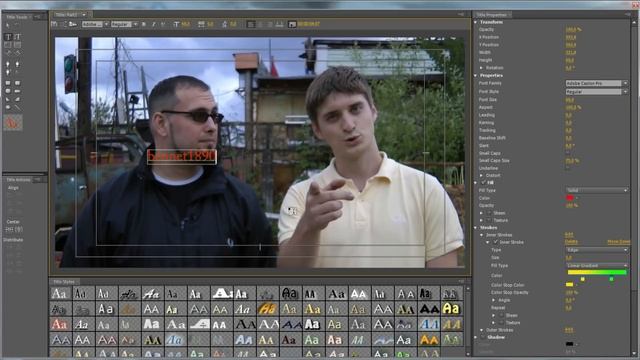The width and height of the screenshot is (640, 360).
Task: Click the align left text icon
Action: [251, 24]
